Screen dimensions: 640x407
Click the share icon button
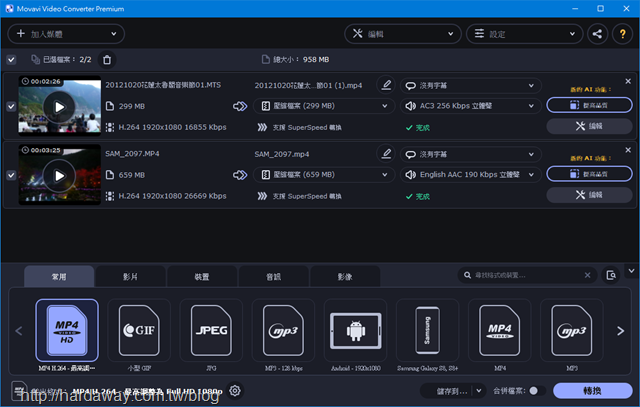(597, 34)
